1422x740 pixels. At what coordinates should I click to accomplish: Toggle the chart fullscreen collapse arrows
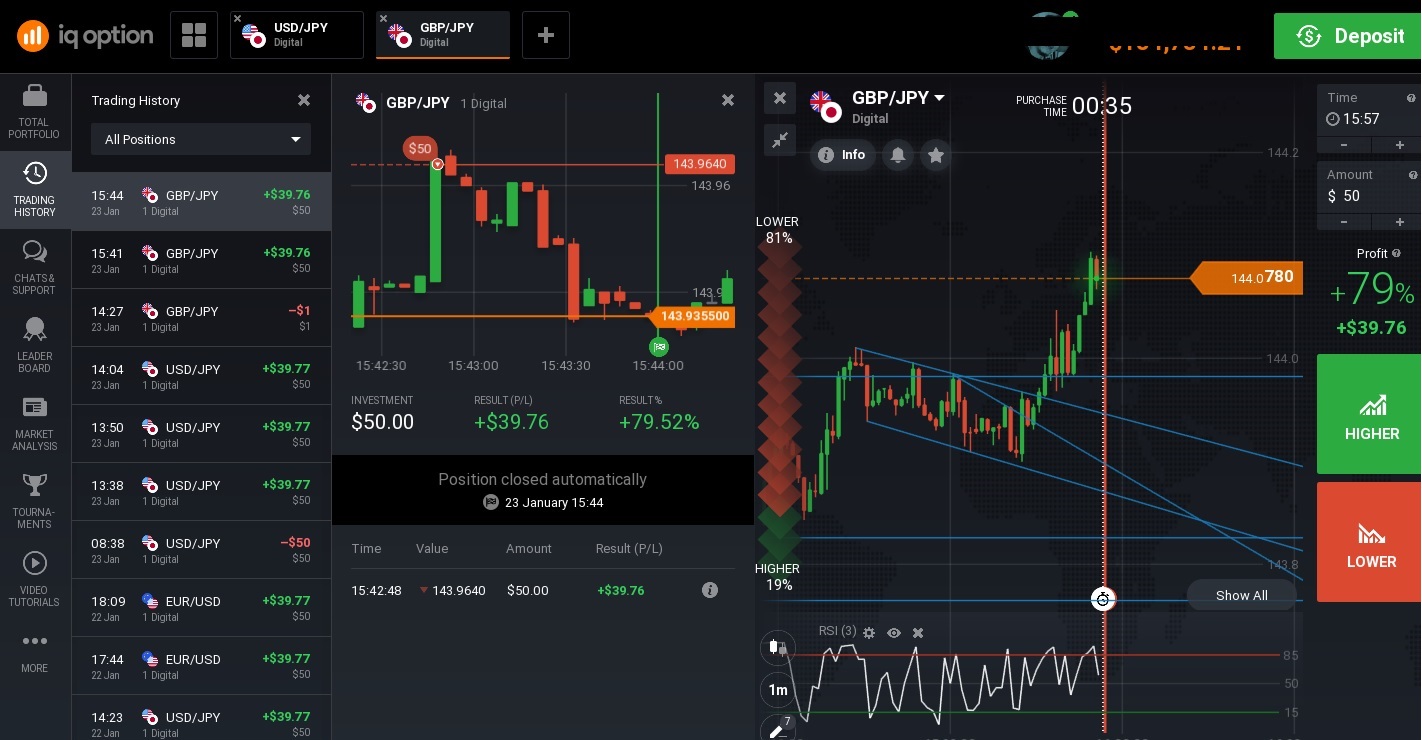tap(780, 140)
